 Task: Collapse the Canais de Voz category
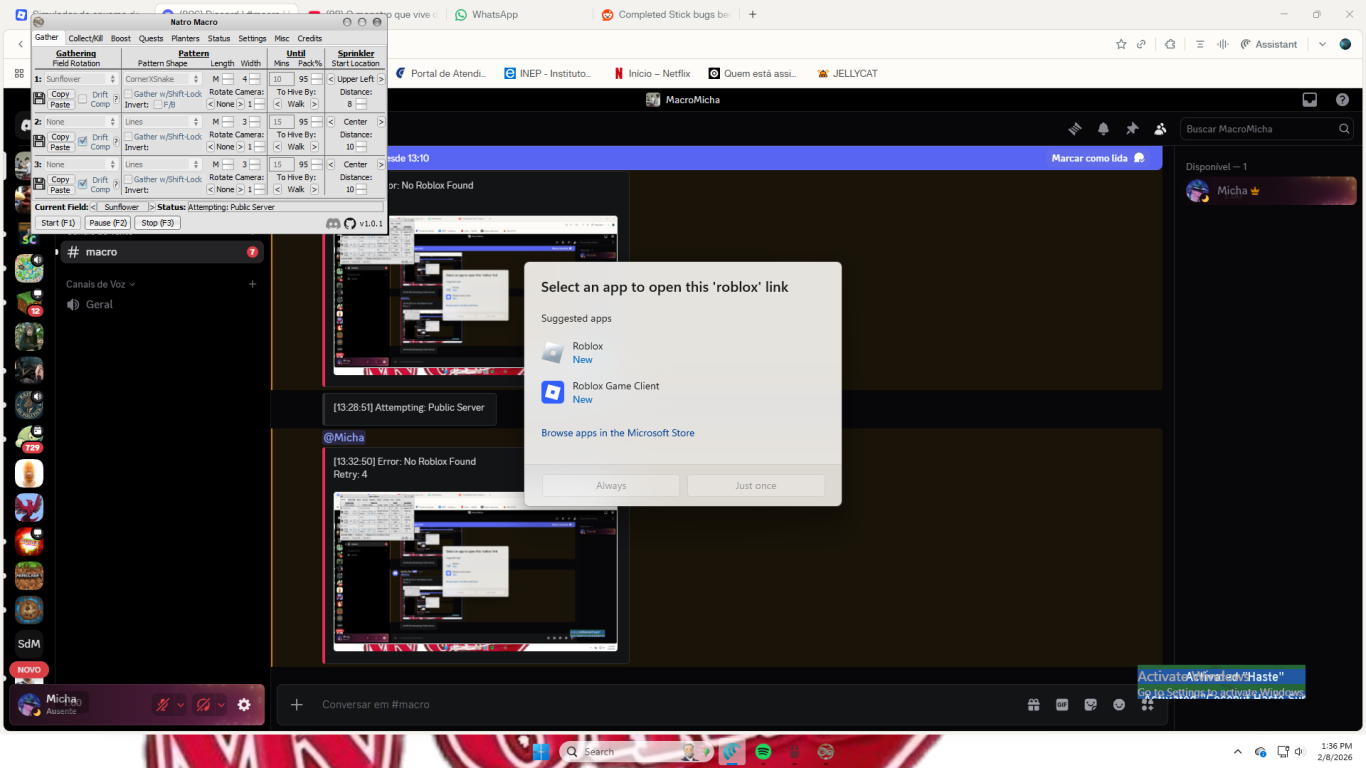point(98,283)
